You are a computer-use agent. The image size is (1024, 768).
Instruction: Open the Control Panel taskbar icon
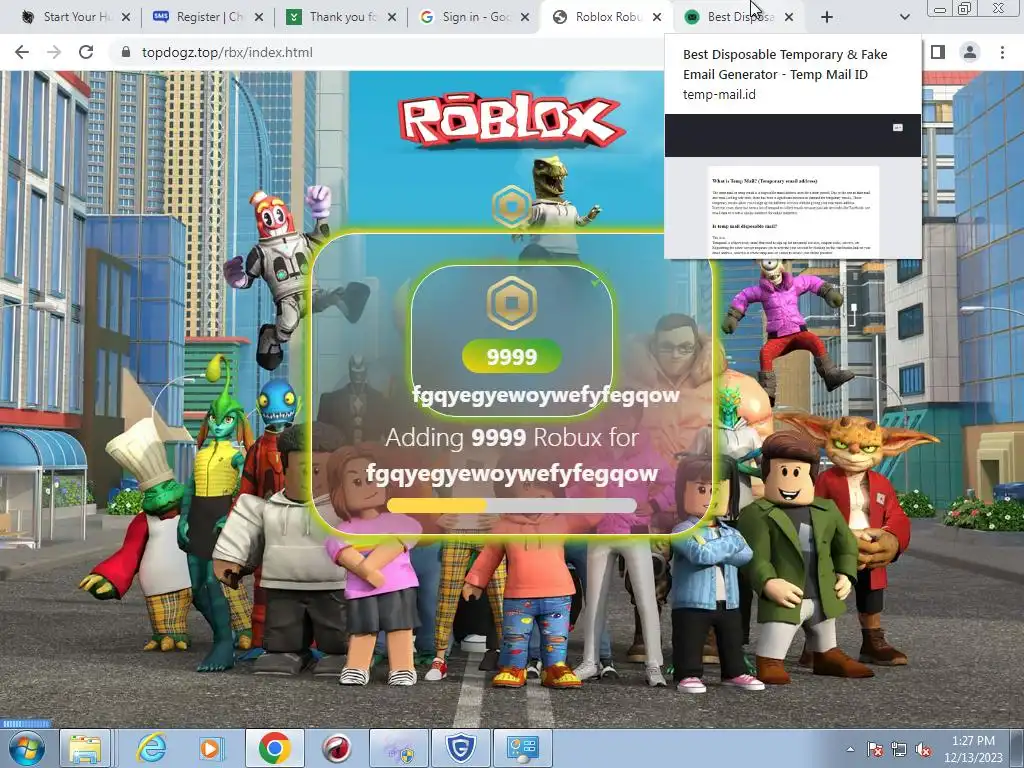tap(522, 748)
